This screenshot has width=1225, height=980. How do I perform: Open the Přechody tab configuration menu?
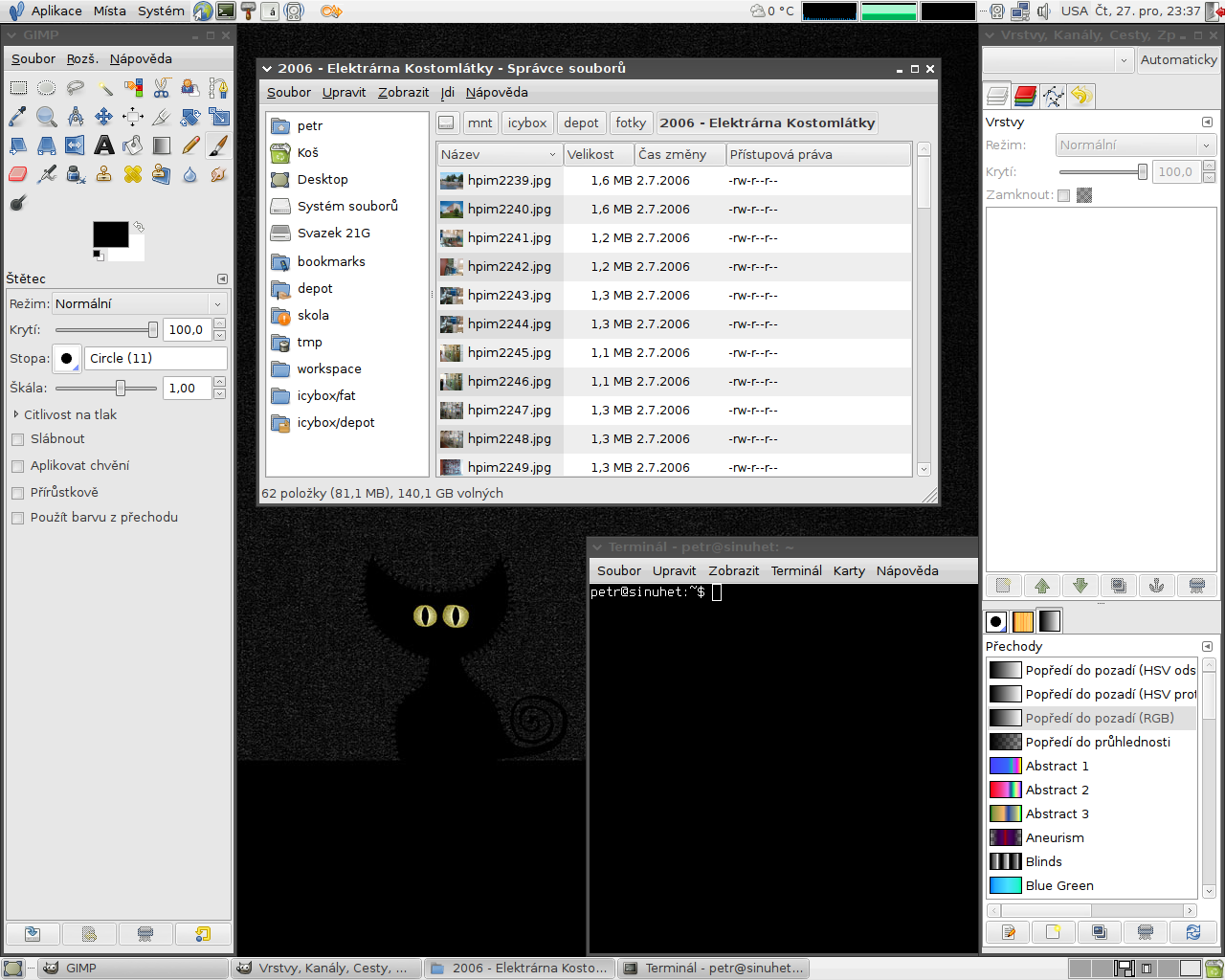1207,646
